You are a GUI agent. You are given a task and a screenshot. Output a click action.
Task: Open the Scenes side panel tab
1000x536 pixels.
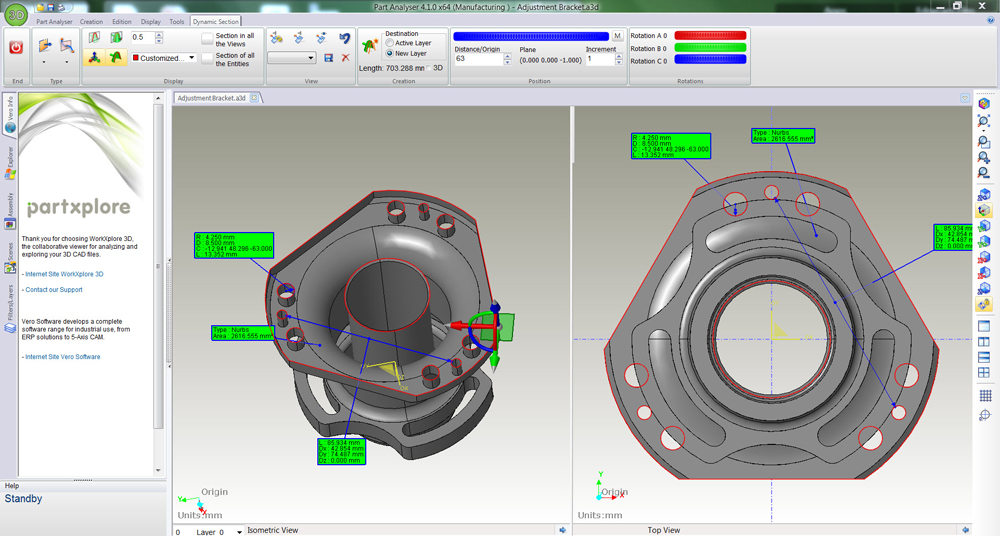[x=10, y=258]
